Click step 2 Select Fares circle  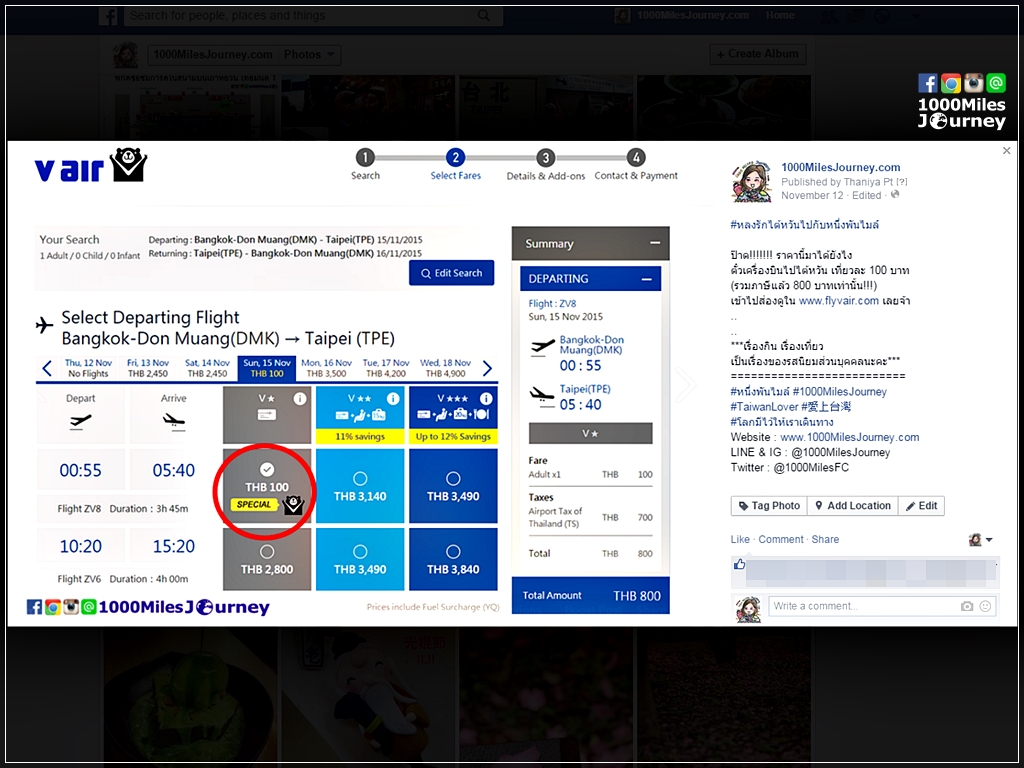coord(455,157)
